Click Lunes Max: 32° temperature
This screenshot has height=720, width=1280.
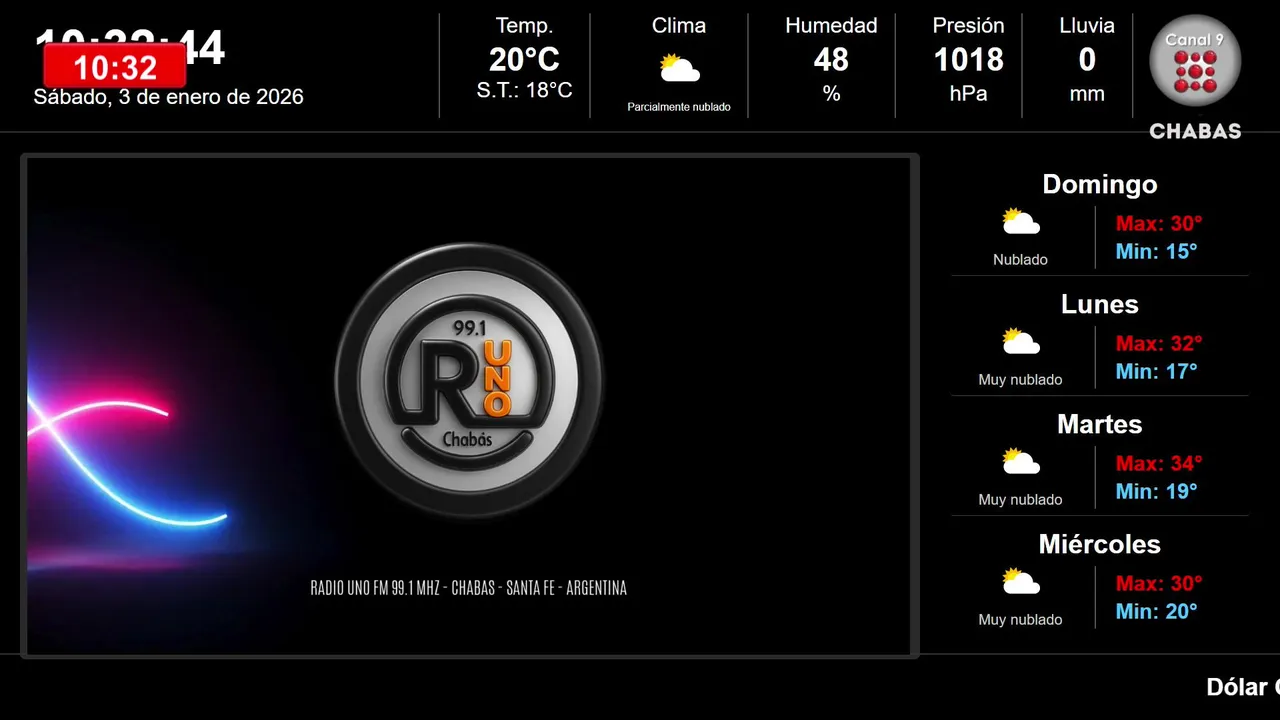pyautogui.click(x=1159, y=343)
